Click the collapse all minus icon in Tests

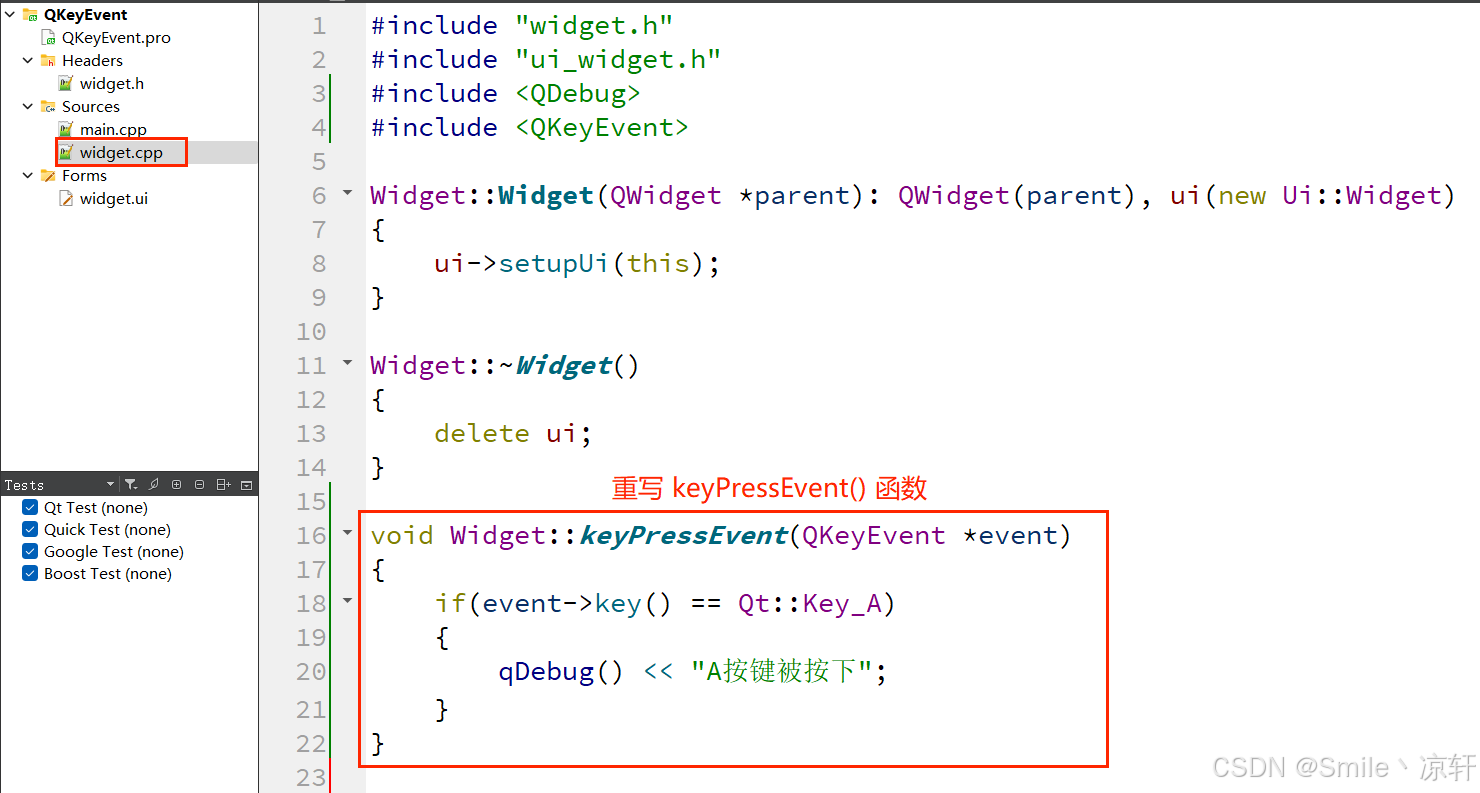[199, 485]
